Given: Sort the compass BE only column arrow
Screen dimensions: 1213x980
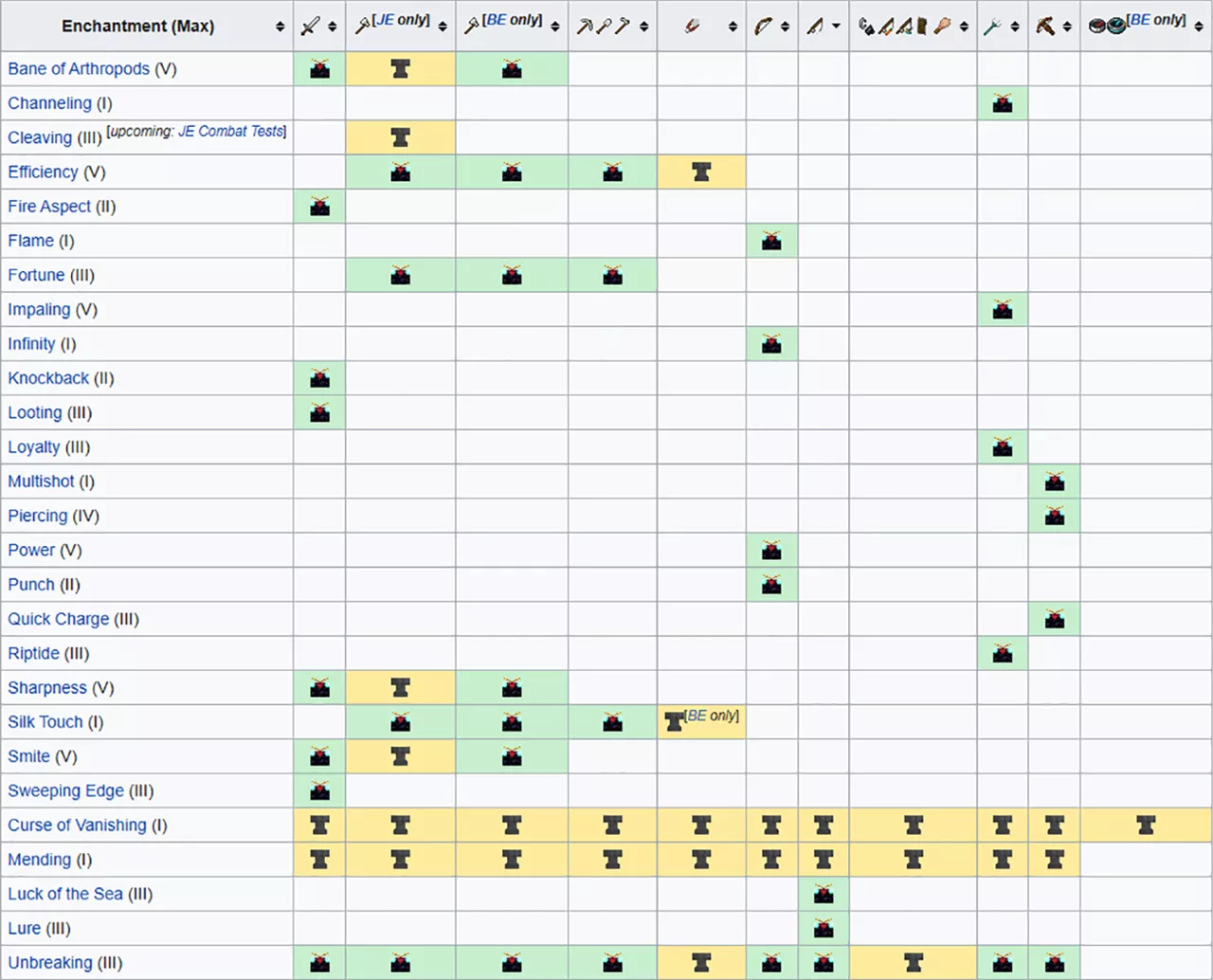Looking at the screenshot, I should (x=1199, y=27).
